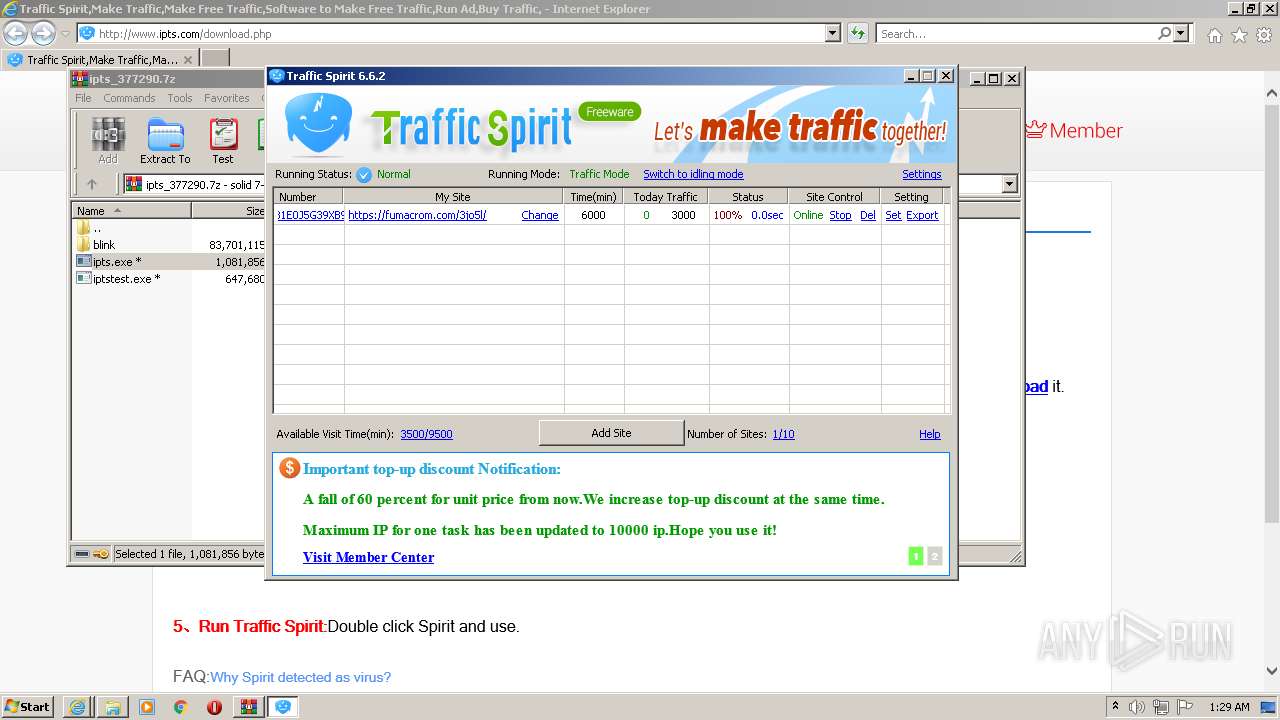Click Available Visit Time 3500/9500 link
1280x720 pixels.
426,434
